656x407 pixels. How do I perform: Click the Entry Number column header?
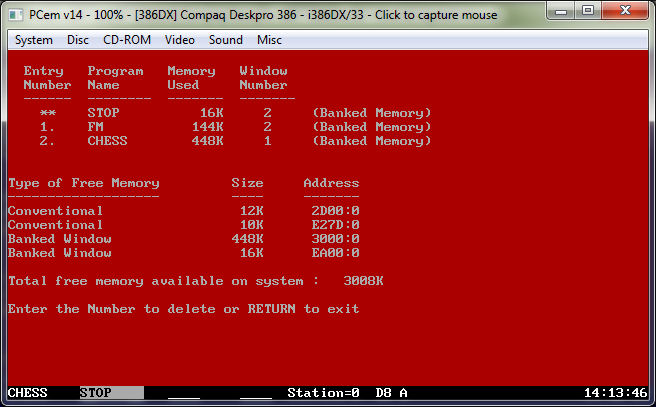pos(47,78)
